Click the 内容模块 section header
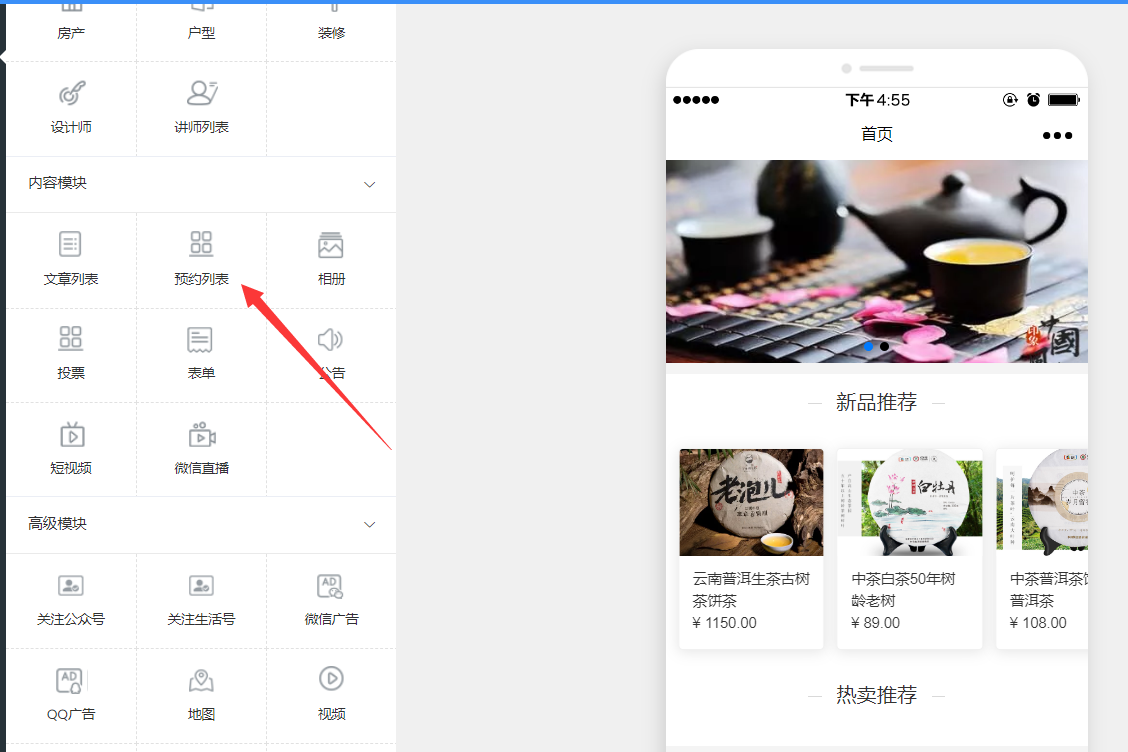Screen dimensions: 1128x752 pyautogui.click(x=201, y=184)
